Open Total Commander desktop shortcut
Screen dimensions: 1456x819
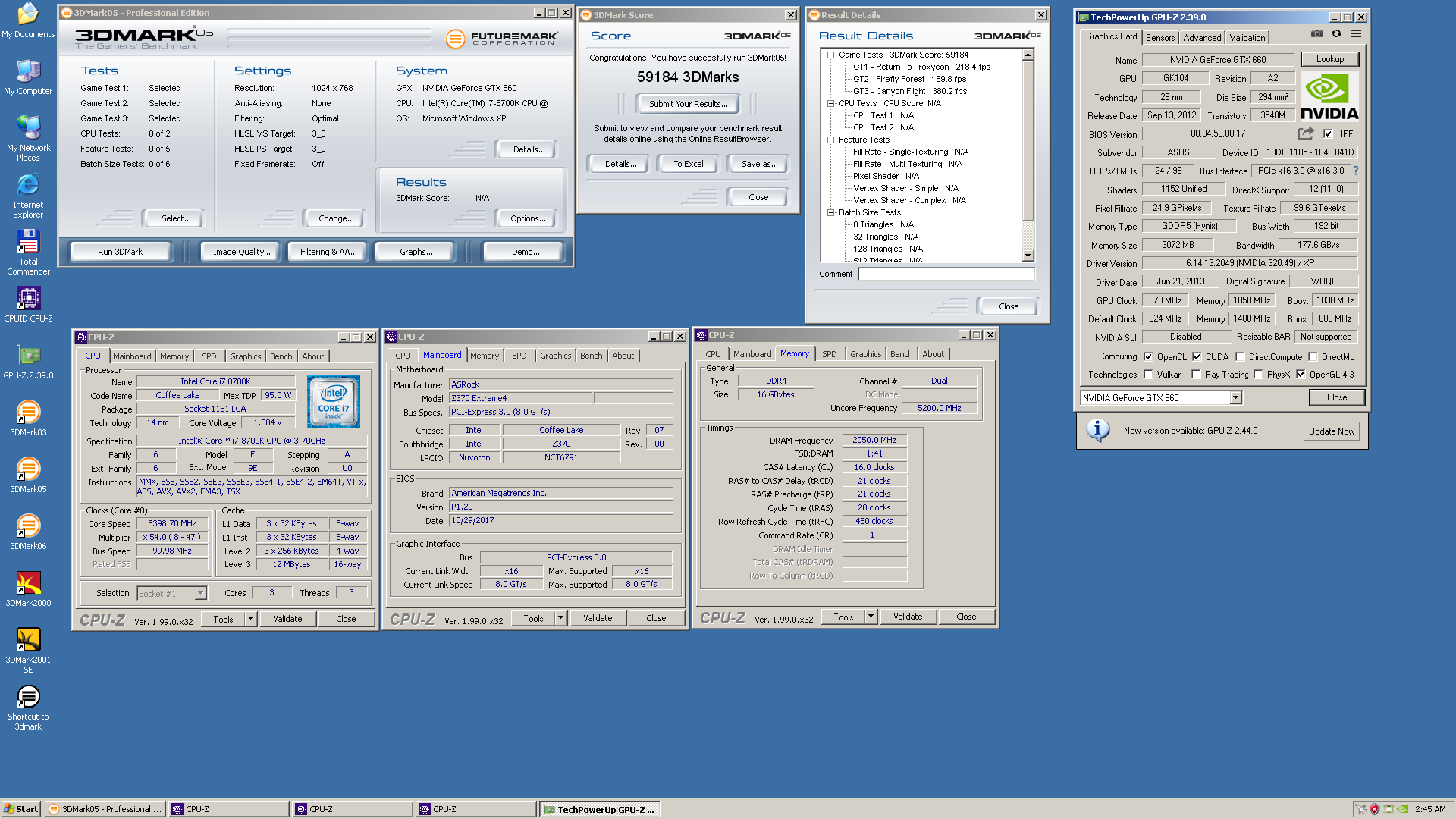[x=28, y=253]
